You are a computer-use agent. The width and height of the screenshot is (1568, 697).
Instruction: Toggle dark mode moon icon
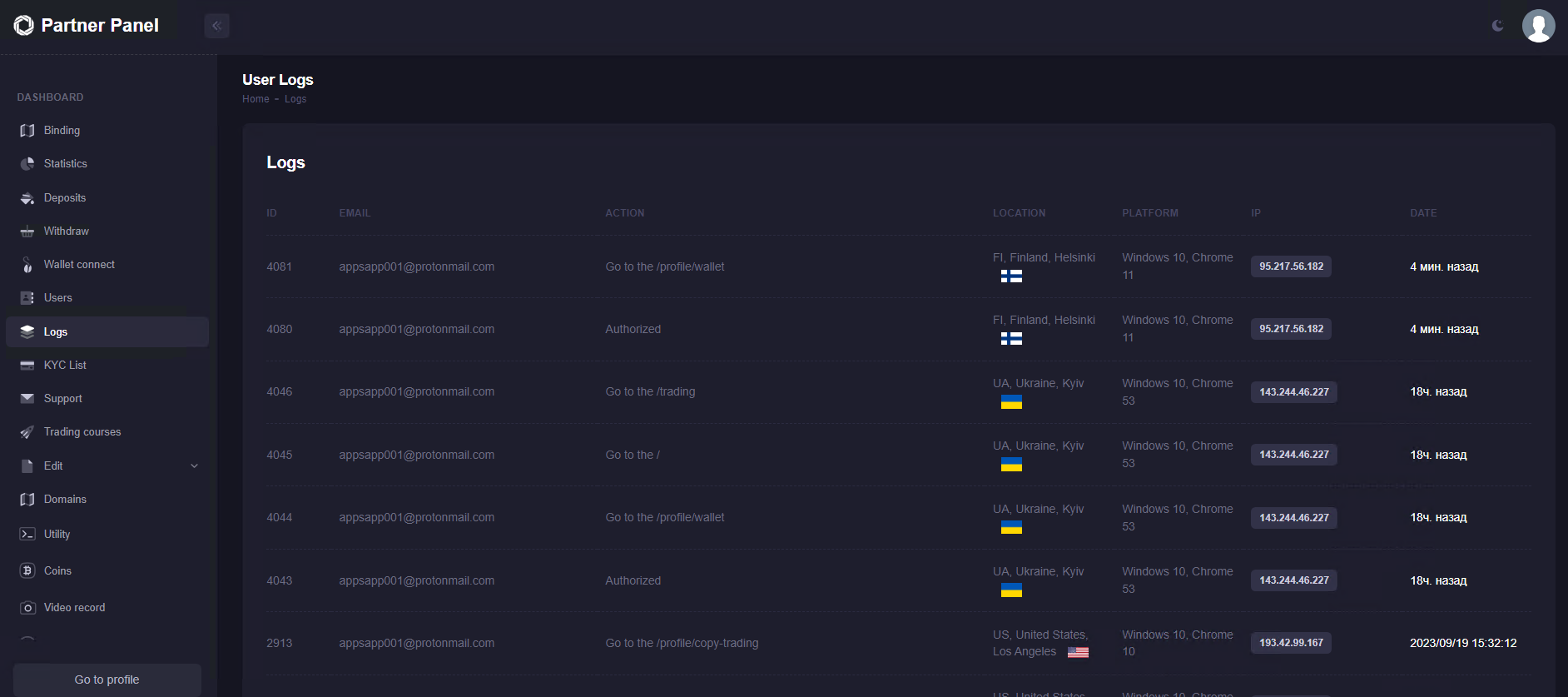tap(1497, 26)
